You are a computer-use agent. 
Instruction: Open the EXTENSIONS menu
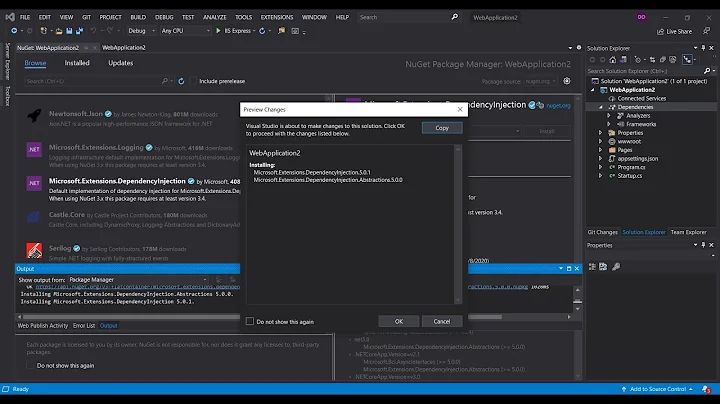[x=277, y=17]
